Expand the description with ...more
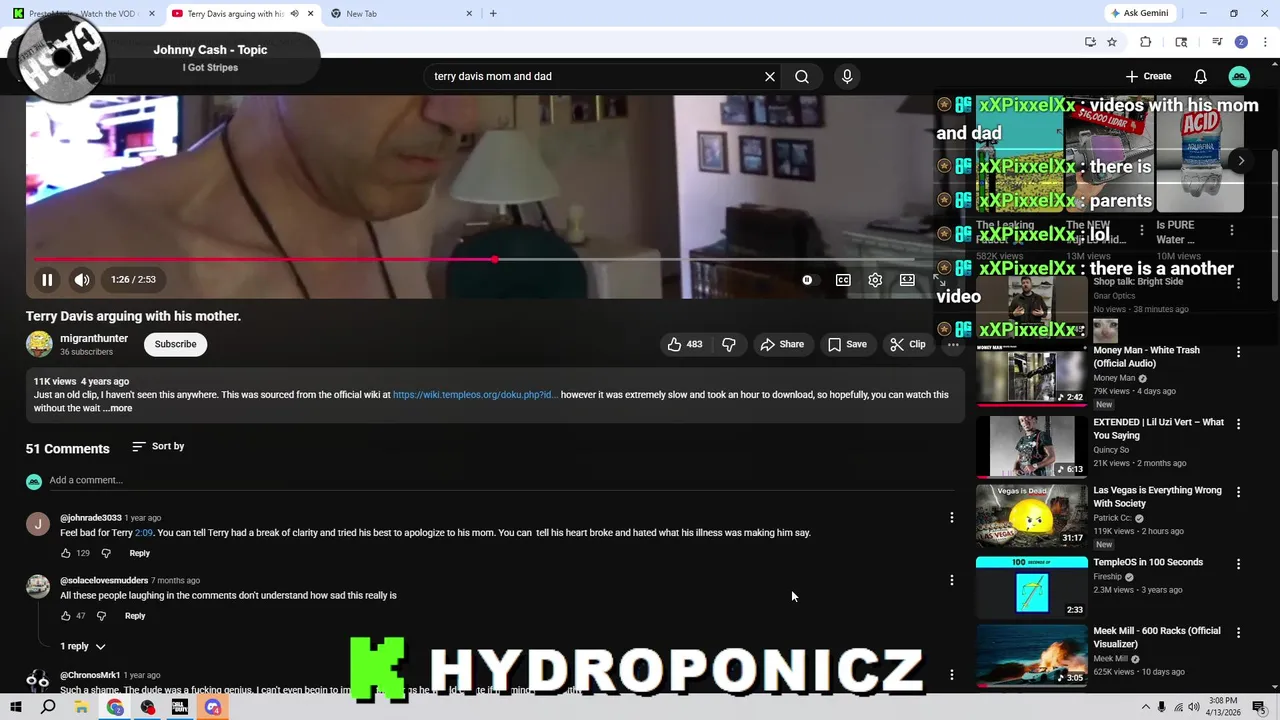The height and width of the screenshot is (720, 1280). click(117, 408)
